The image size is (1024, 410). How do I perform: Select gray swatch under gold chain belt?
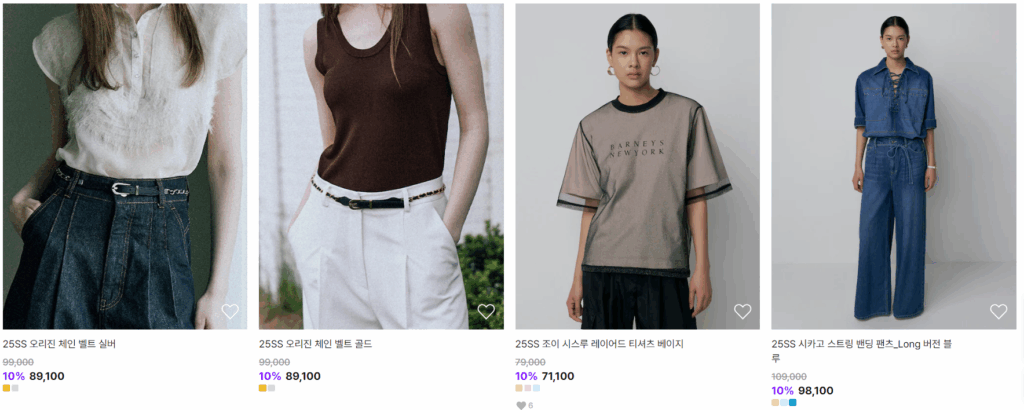pyautogui.click(x=271, y=388)
